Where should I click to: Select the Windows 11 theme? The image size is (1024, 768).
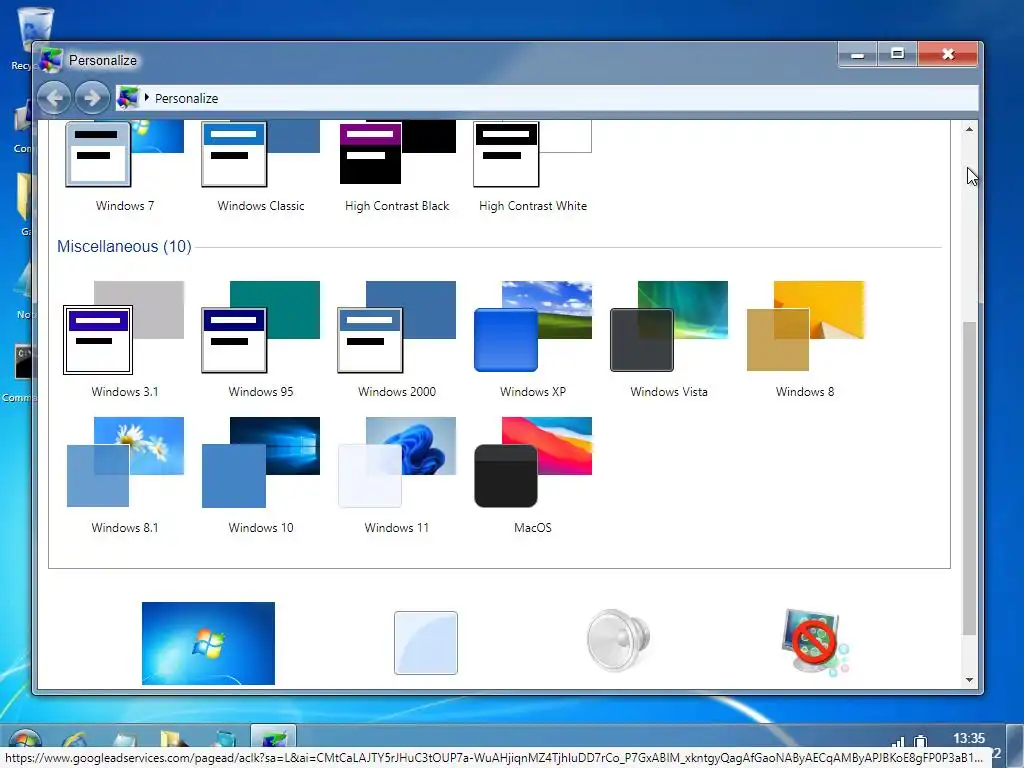point(396,475)
